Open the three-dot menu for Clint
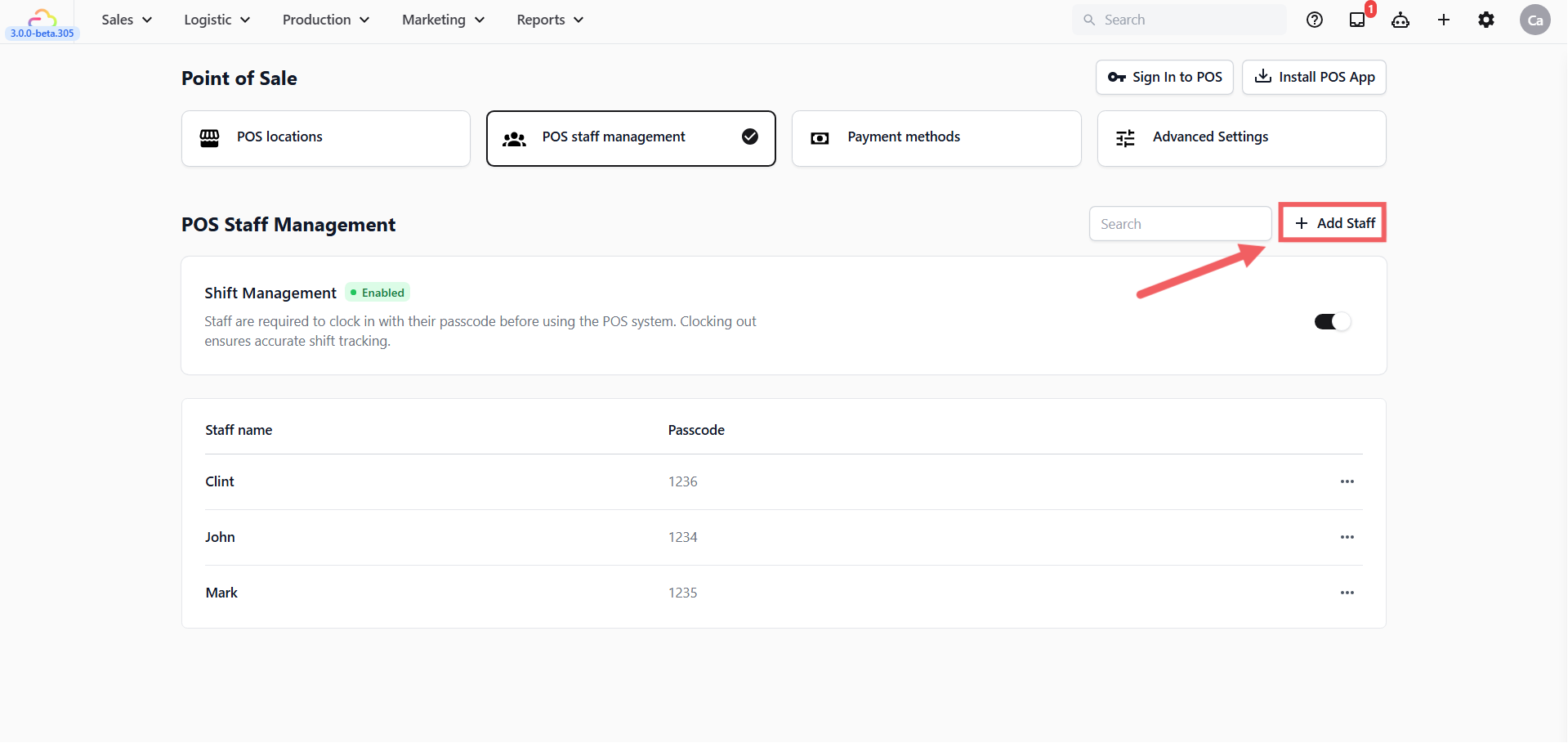The image size is (1568, 743). pos(1347,481)
